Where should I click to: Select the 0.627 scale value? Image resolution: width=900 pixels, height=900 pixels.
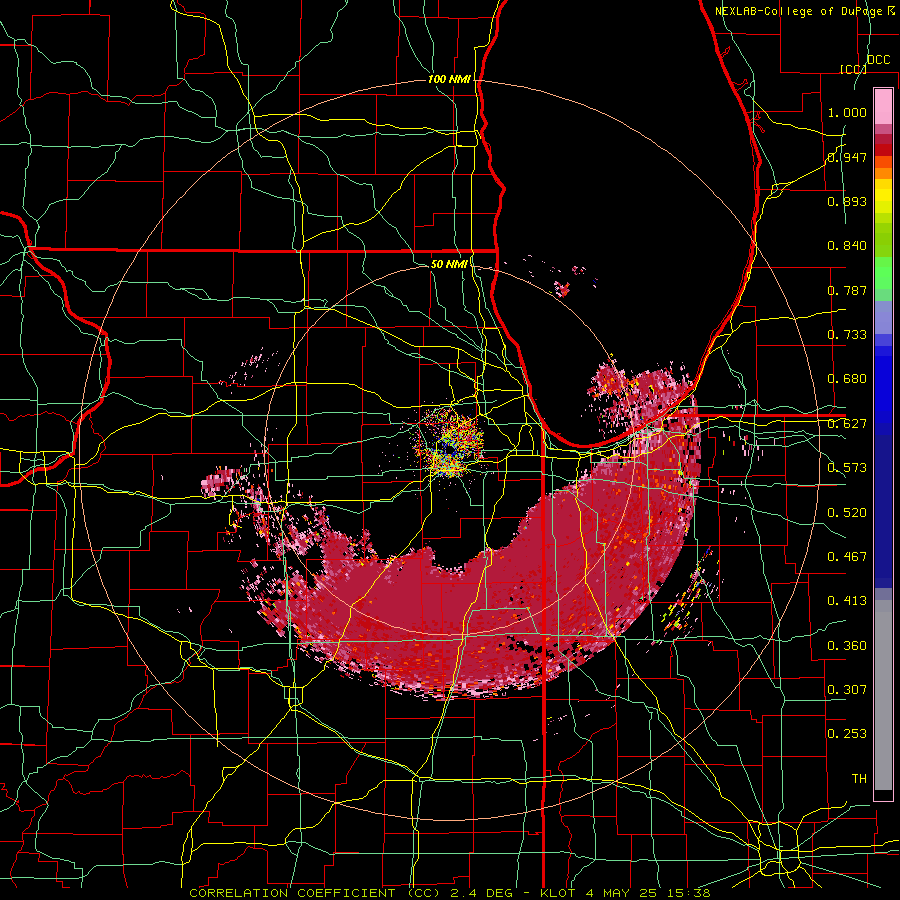(x=847, y=424)
